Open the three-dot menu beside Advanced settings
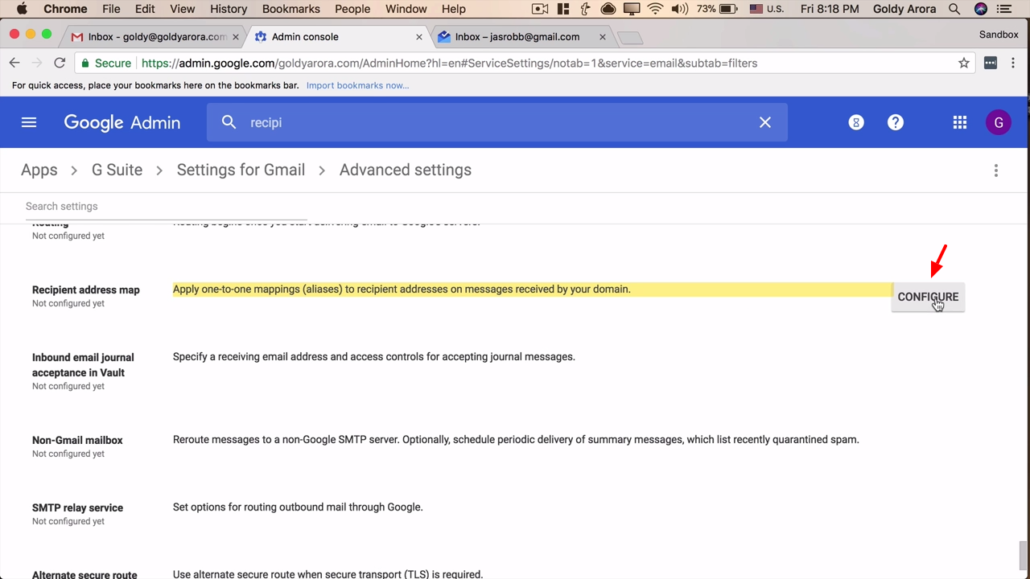Screen dimensions: 1030x579 [996, 170]
